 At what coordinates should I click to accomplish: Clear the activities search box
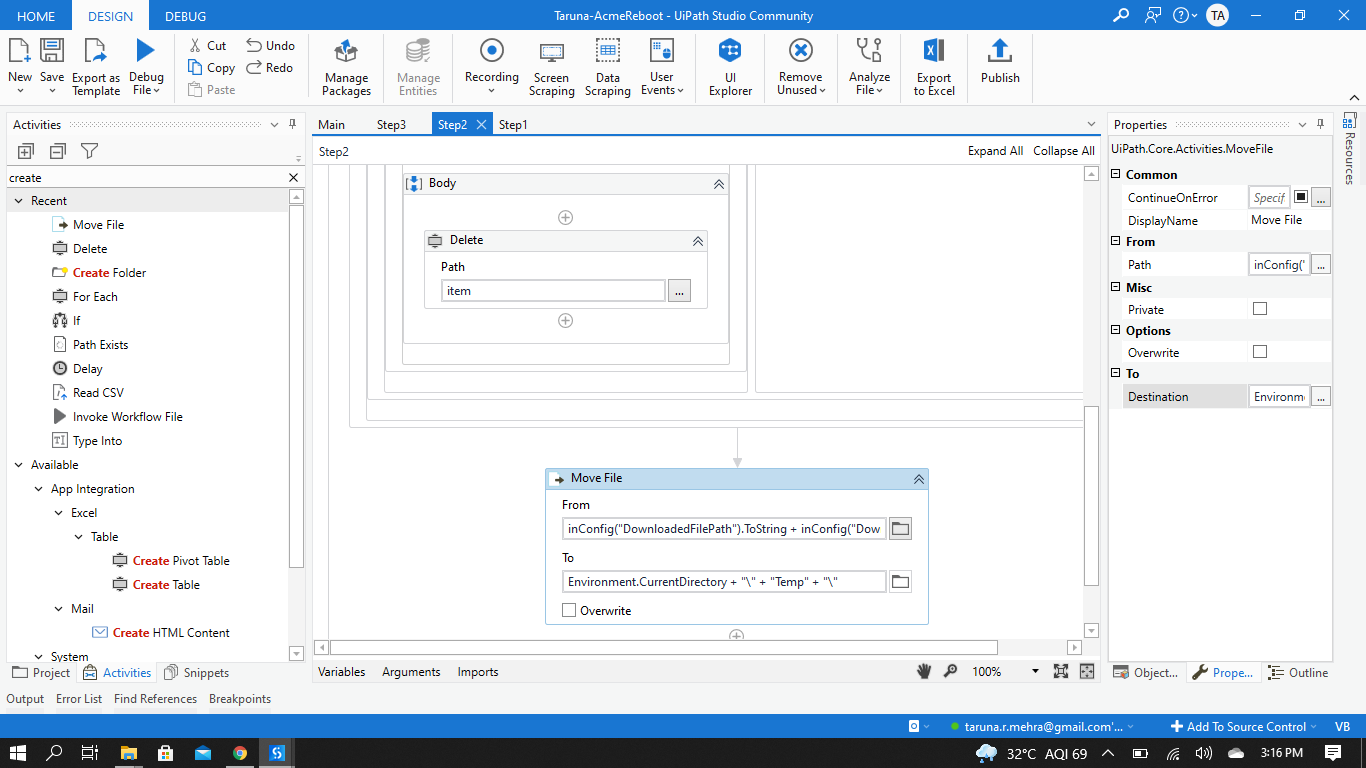click(293, 178)
